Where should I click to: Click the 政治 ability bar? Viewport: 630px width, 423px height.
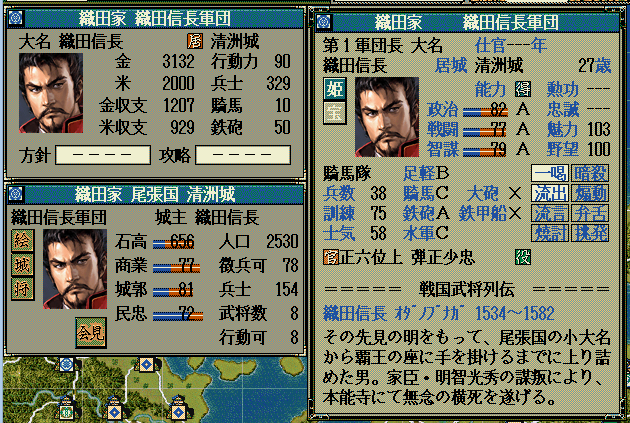click(485, 110)
